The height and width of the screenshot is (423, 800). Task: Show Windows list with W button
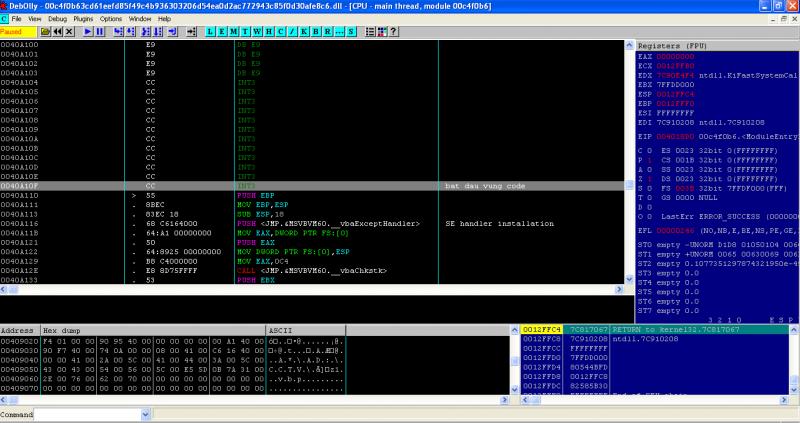click(257, 32)
